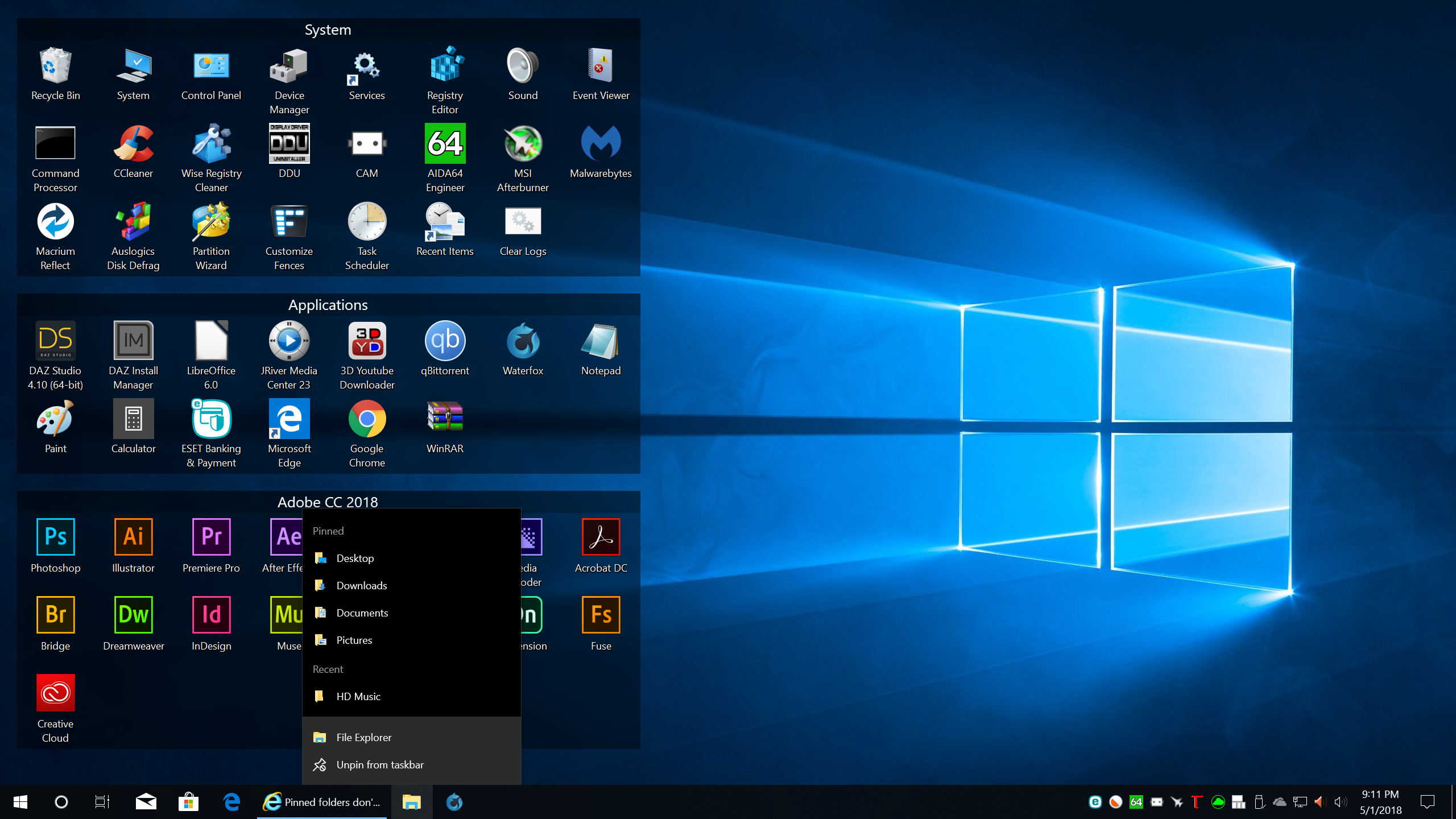Select pinned Desktop in jump list
The width and height of the screenshot is (1456, 819).
412,558
